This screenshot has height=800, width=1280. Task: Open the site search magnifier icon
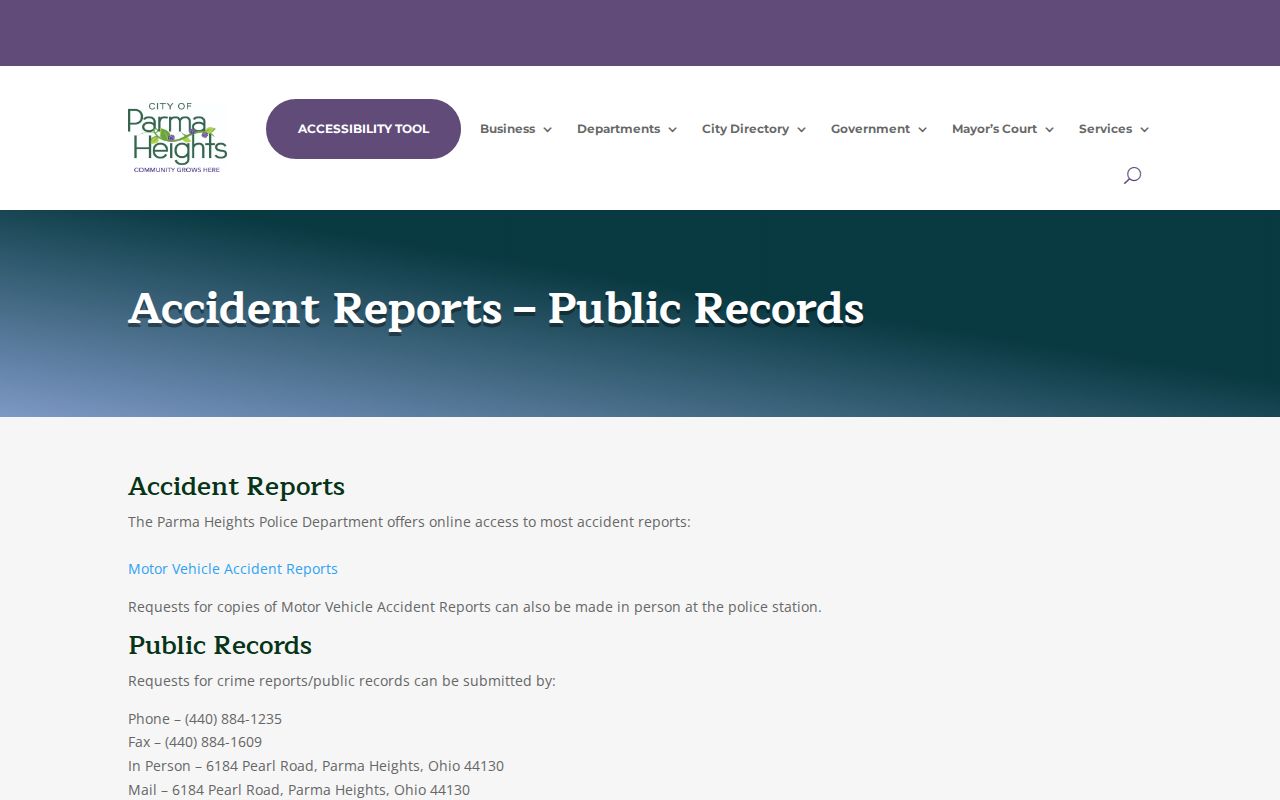point(1132,176)
